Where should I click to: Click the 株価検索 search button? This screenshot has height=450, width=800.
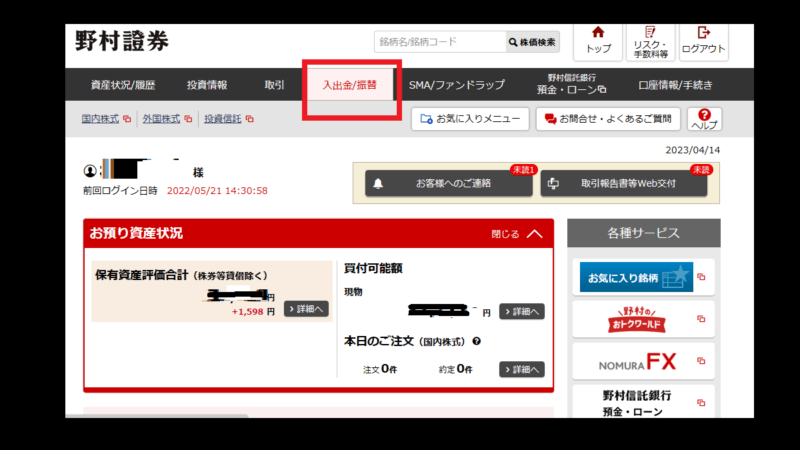[532, 42]
